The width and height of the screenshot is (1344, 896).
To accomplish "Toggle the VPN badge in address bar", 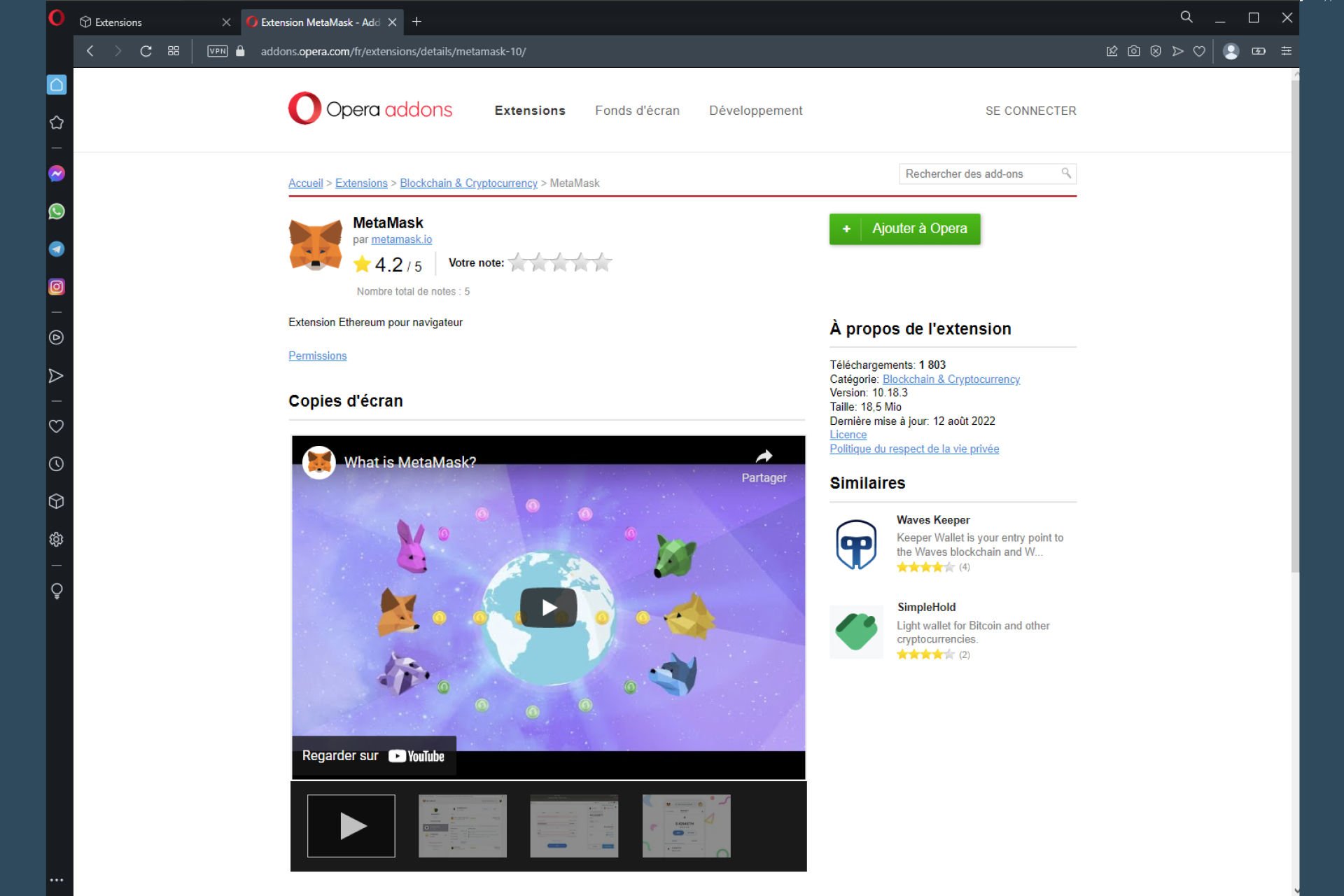I will tap(218, 51).
